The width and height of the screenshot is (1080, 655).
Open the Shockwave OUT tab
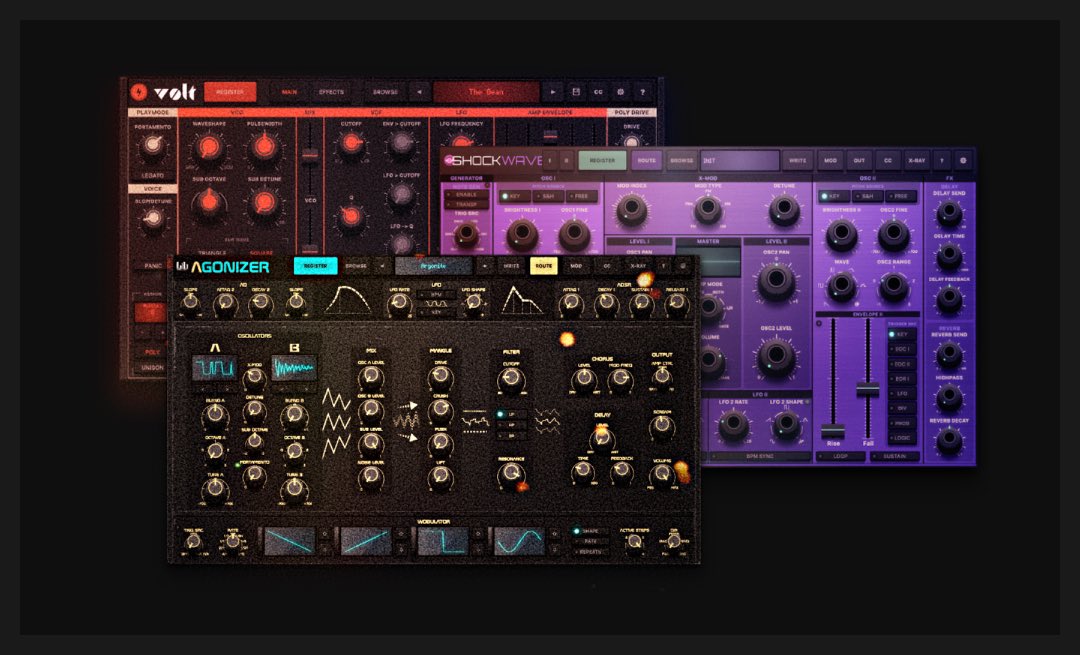[859, 160]
